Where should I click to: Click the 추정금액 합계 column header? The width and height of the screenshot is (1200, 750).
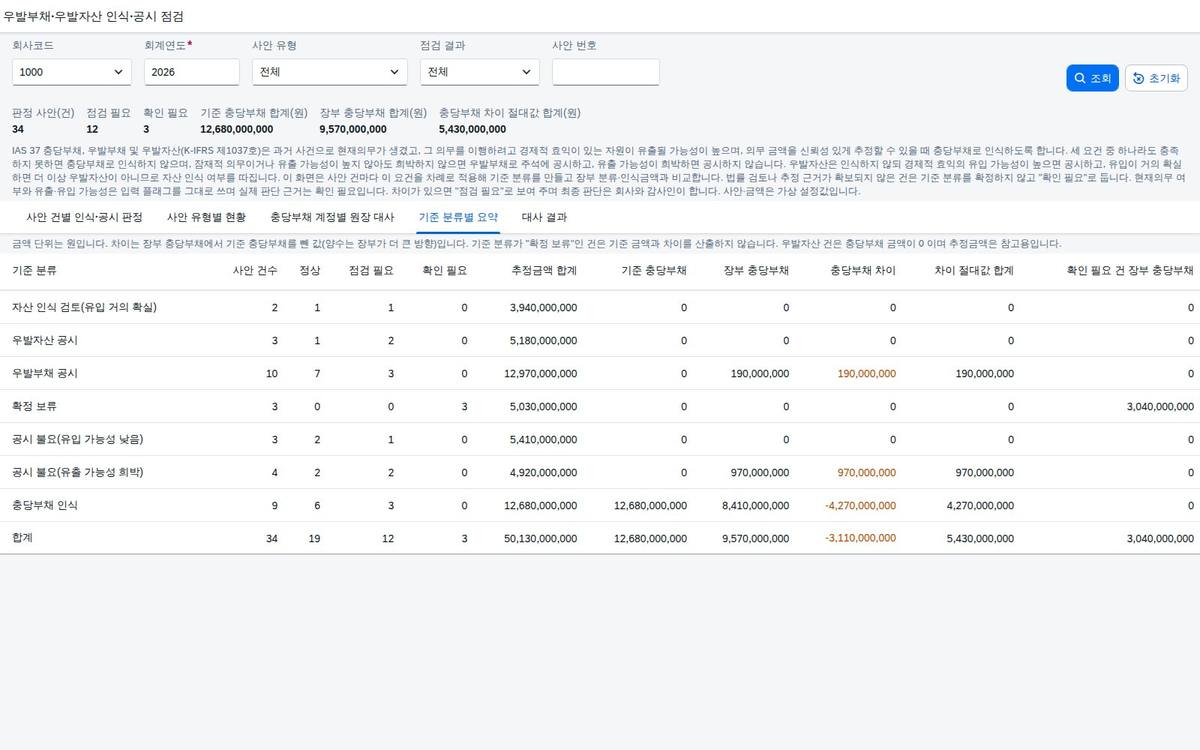point(544,270)
